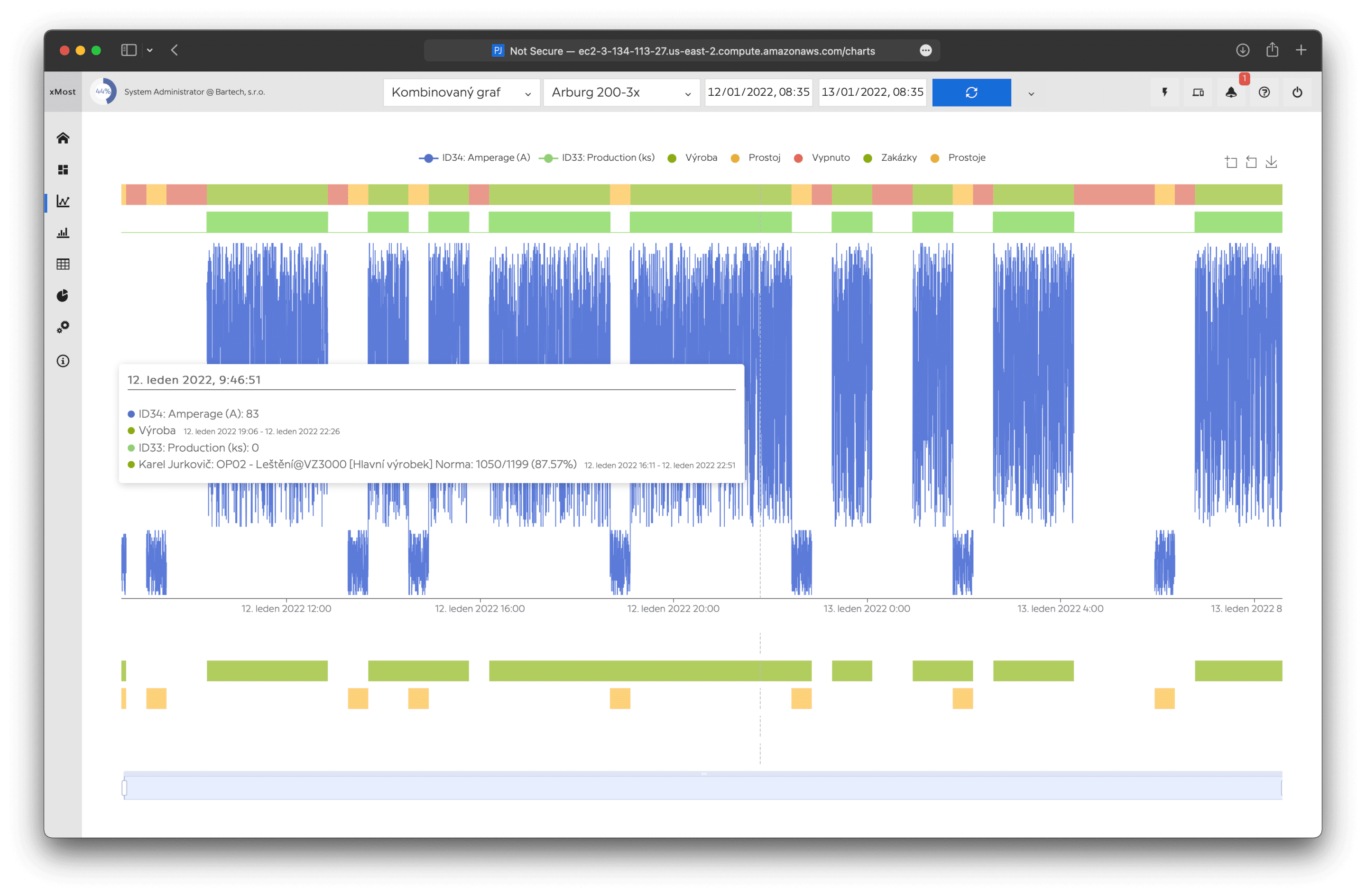Click the 44% progress circle avatar
The image size is (1366, 896).
click(x=103, y=92)
